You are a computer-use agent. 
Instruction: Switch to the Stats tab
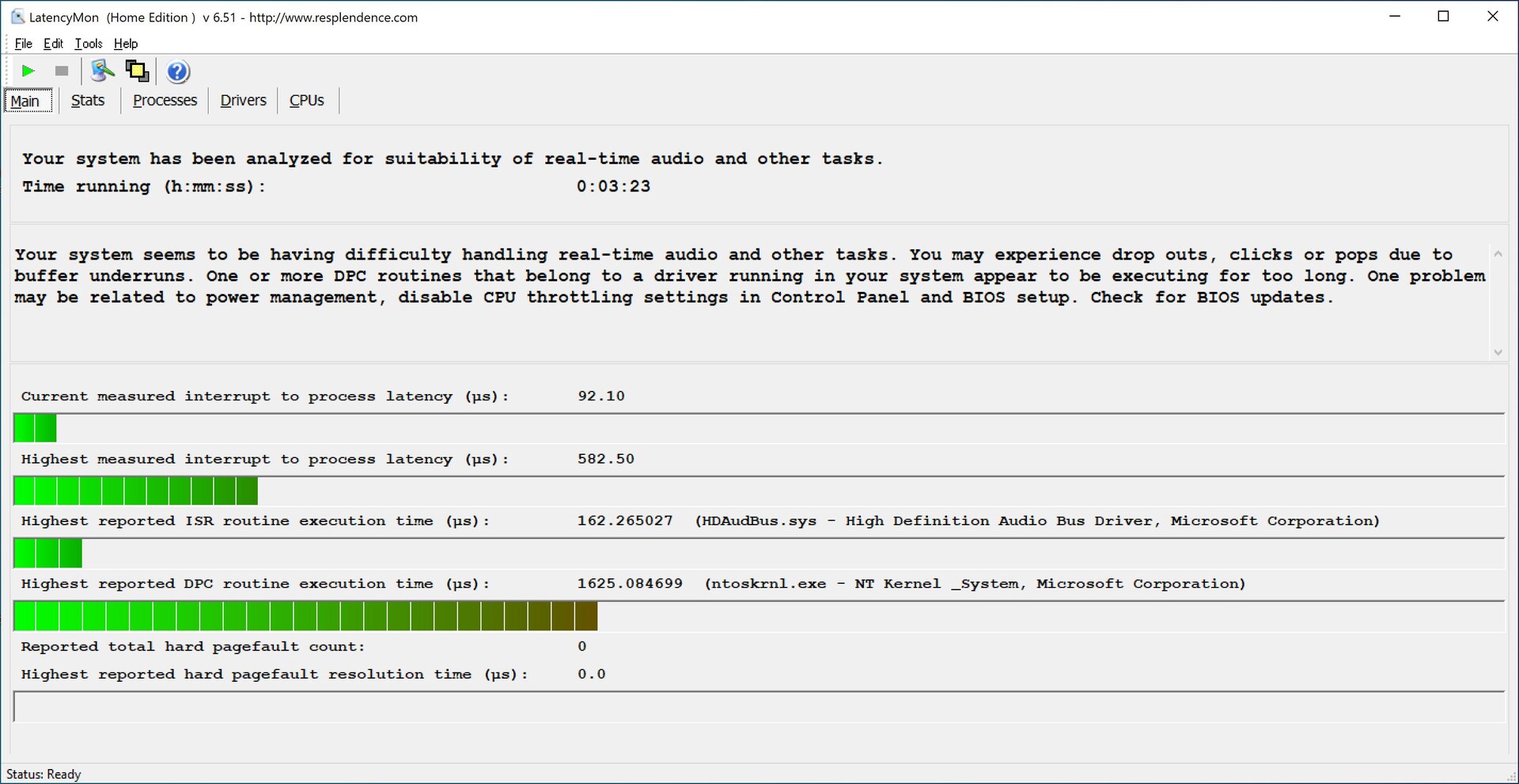(88, 100)
